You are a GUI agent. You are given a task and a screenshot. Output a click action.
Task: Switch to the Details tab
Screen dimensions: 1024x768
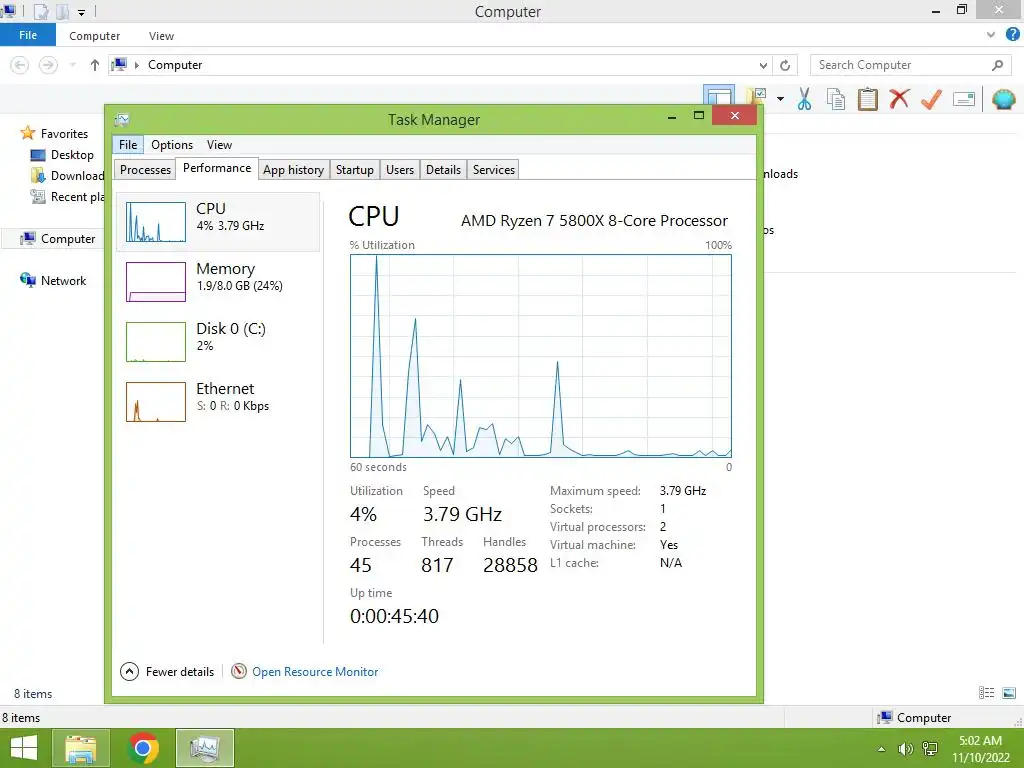click(x=443, y=170)
